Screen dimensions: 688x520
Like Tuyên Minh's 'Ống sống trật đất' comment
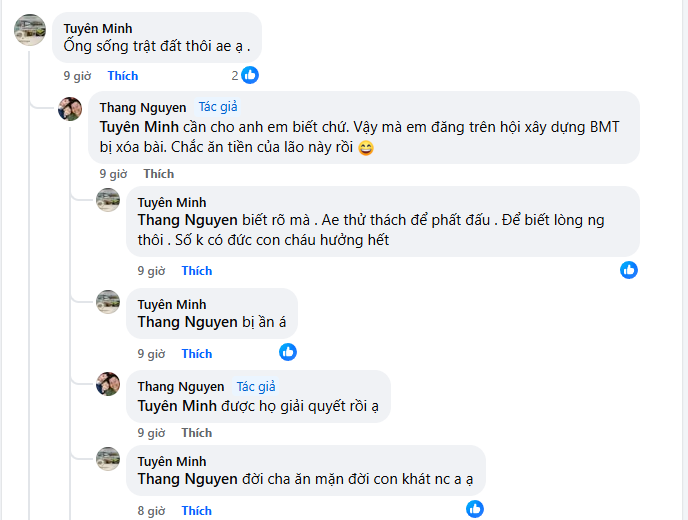tap(123, 76)
